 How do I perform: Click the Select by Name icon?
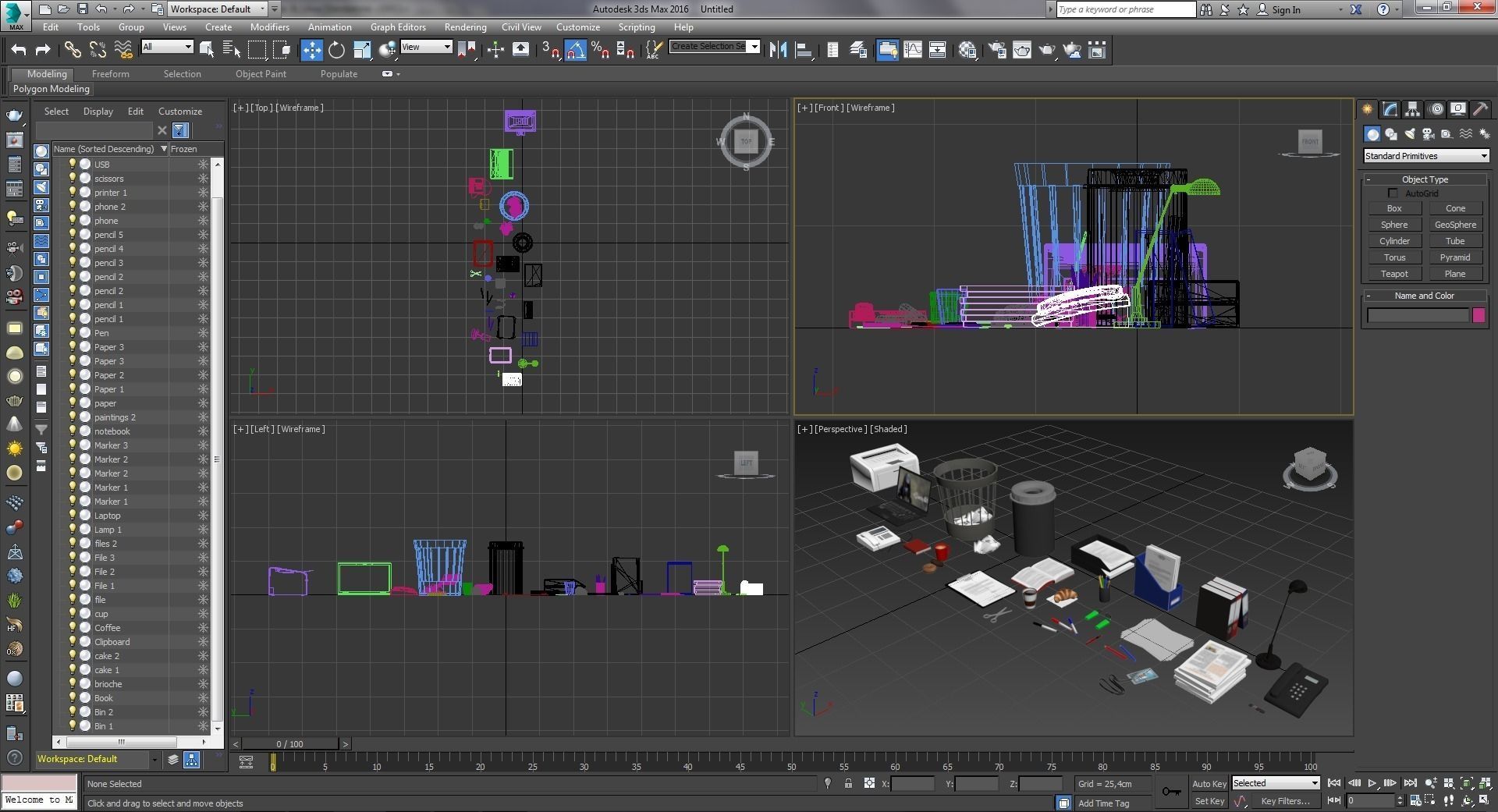point(232,50)
